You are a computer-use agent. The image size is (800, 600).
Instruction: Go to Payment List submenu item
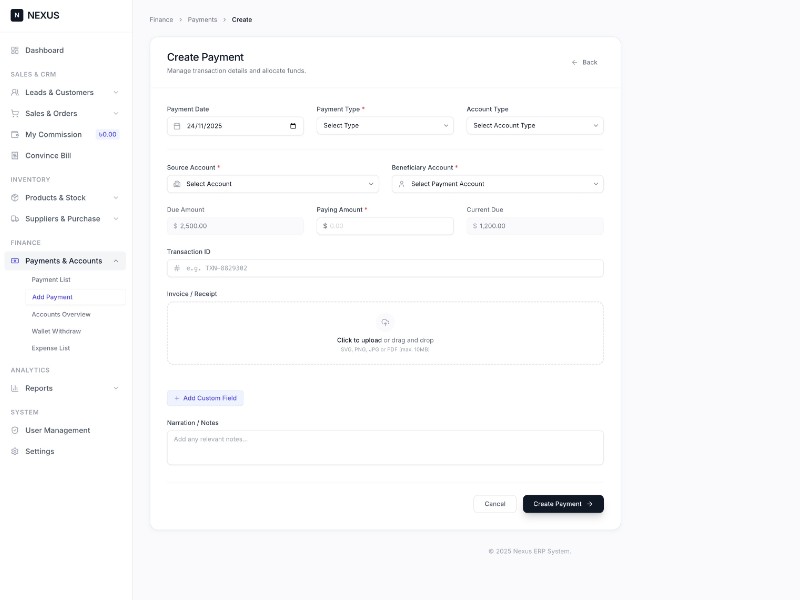pos(51,280)
